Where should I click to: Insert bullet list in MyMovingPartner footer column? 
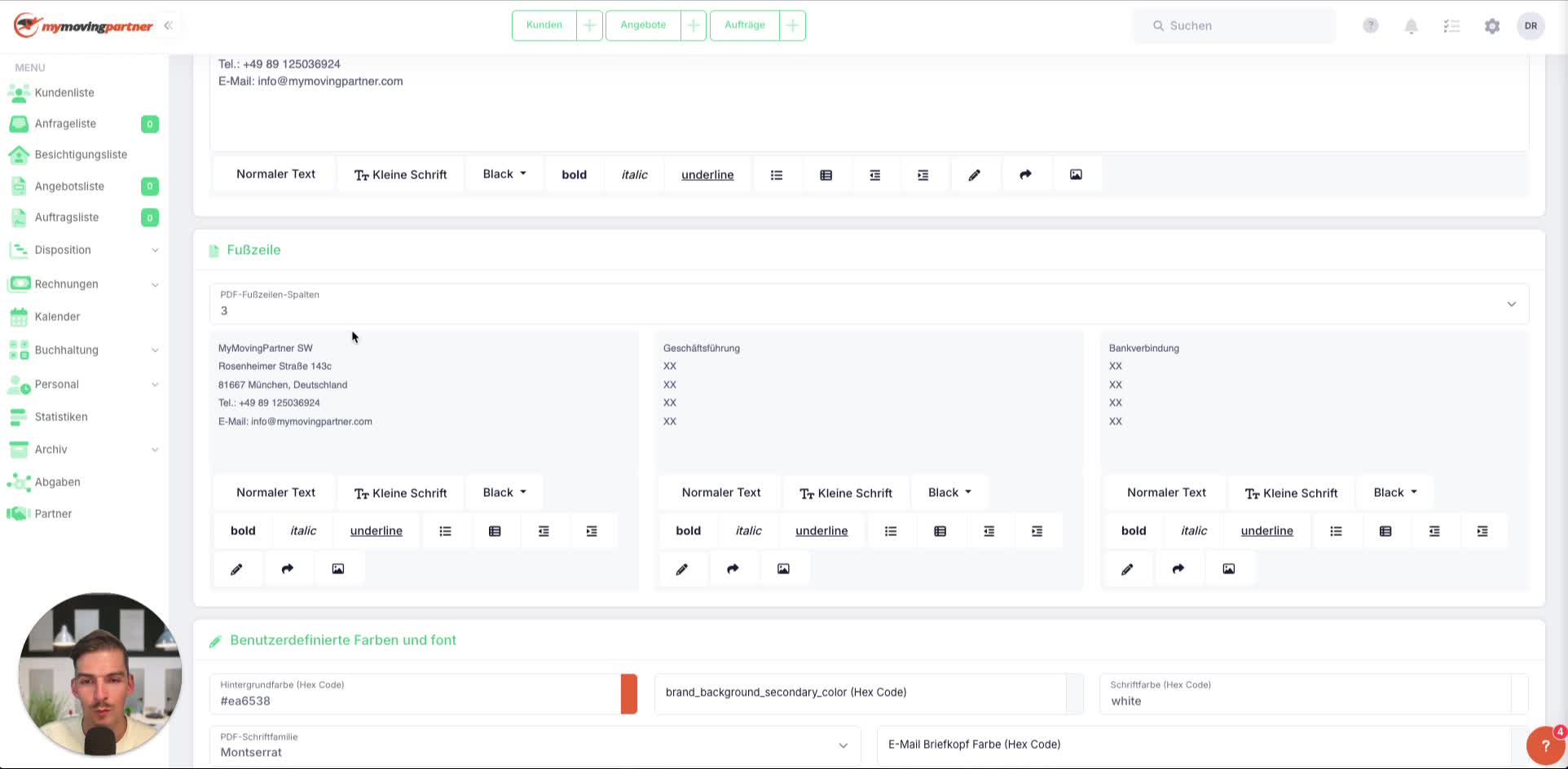coord(445,531)
